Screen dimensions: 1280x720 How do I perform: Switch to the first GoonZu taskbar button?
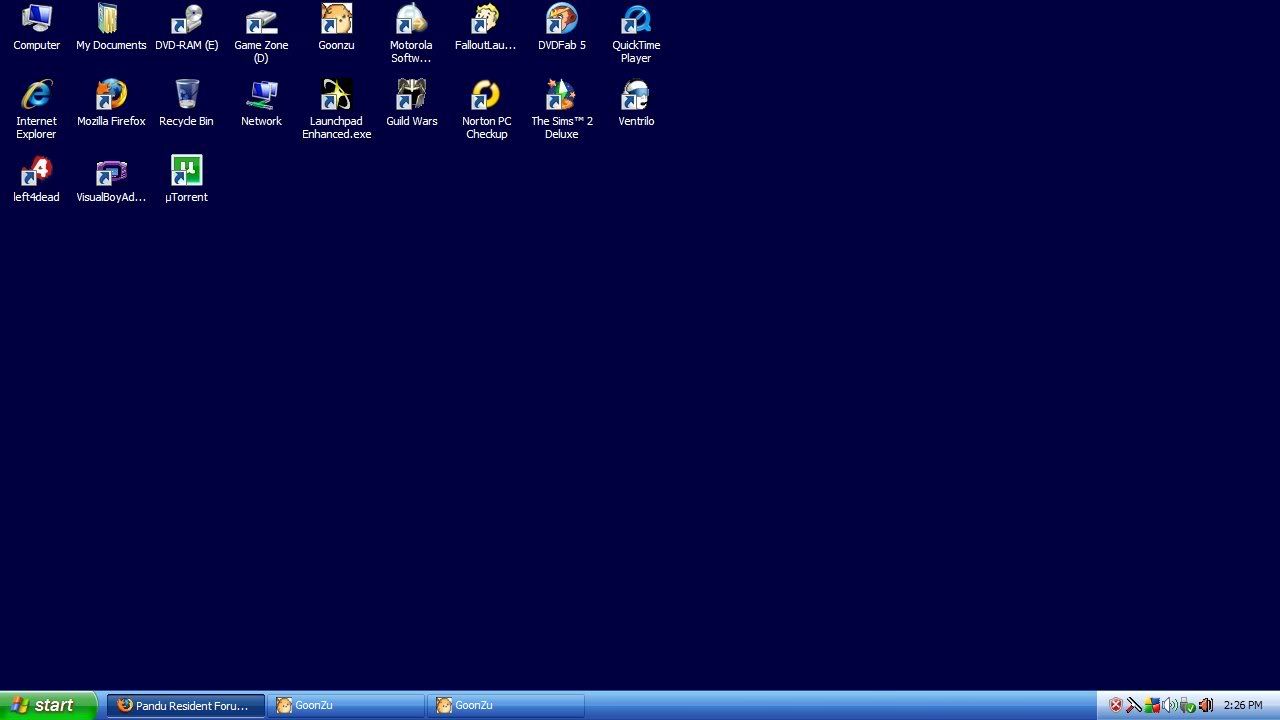coord(346,706)
